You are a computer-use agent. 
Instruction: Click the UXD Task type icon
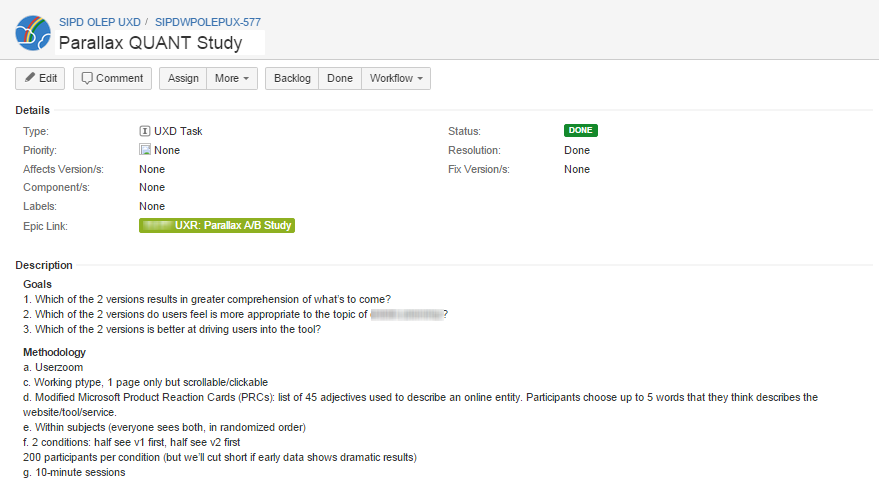pyautogui.click(x=145, y=131)
